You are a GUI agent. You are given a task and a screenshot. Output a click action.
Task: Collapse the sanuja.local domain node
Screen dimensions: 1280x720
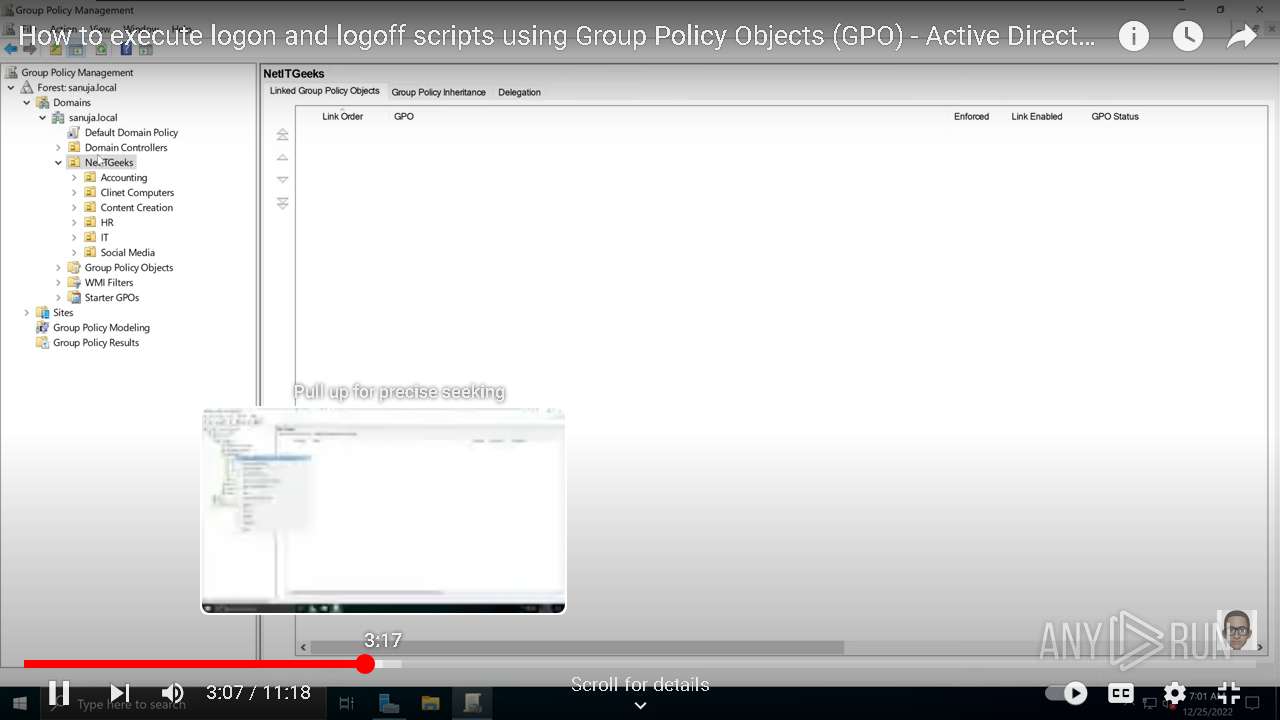pyautogui.click(x=43, y=118)
